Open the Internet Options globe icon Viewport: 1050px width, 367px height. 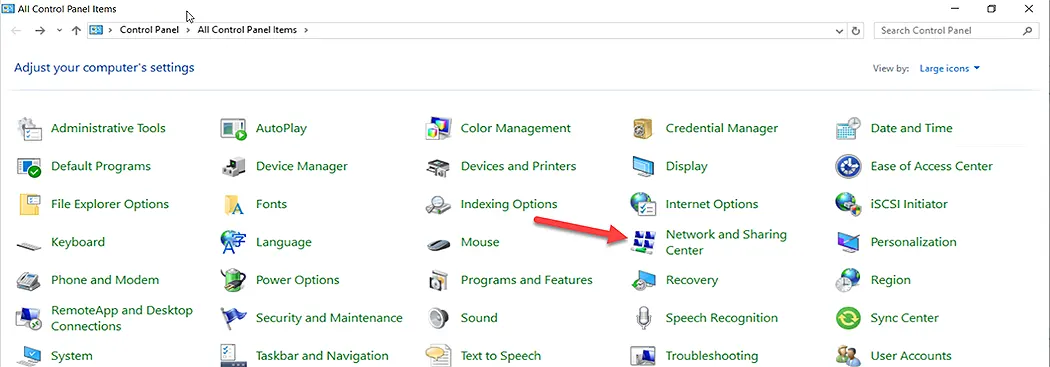coord(643,204)
